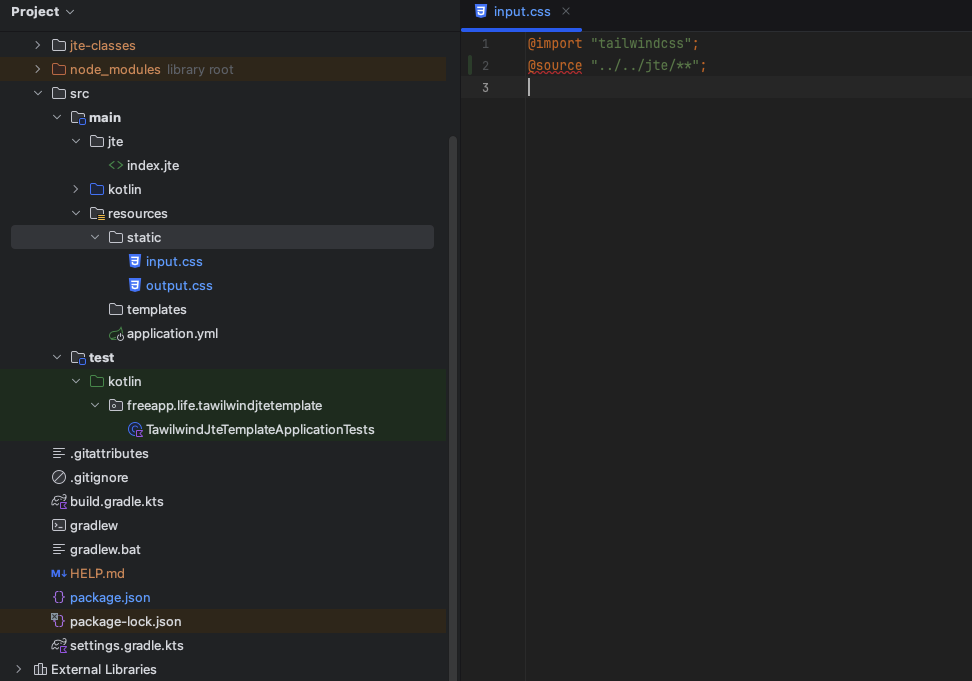Collapse the freeapp.life.tawilwindjtetemplate package
This screenshot has height=681, width=972.
pos(95,405)
